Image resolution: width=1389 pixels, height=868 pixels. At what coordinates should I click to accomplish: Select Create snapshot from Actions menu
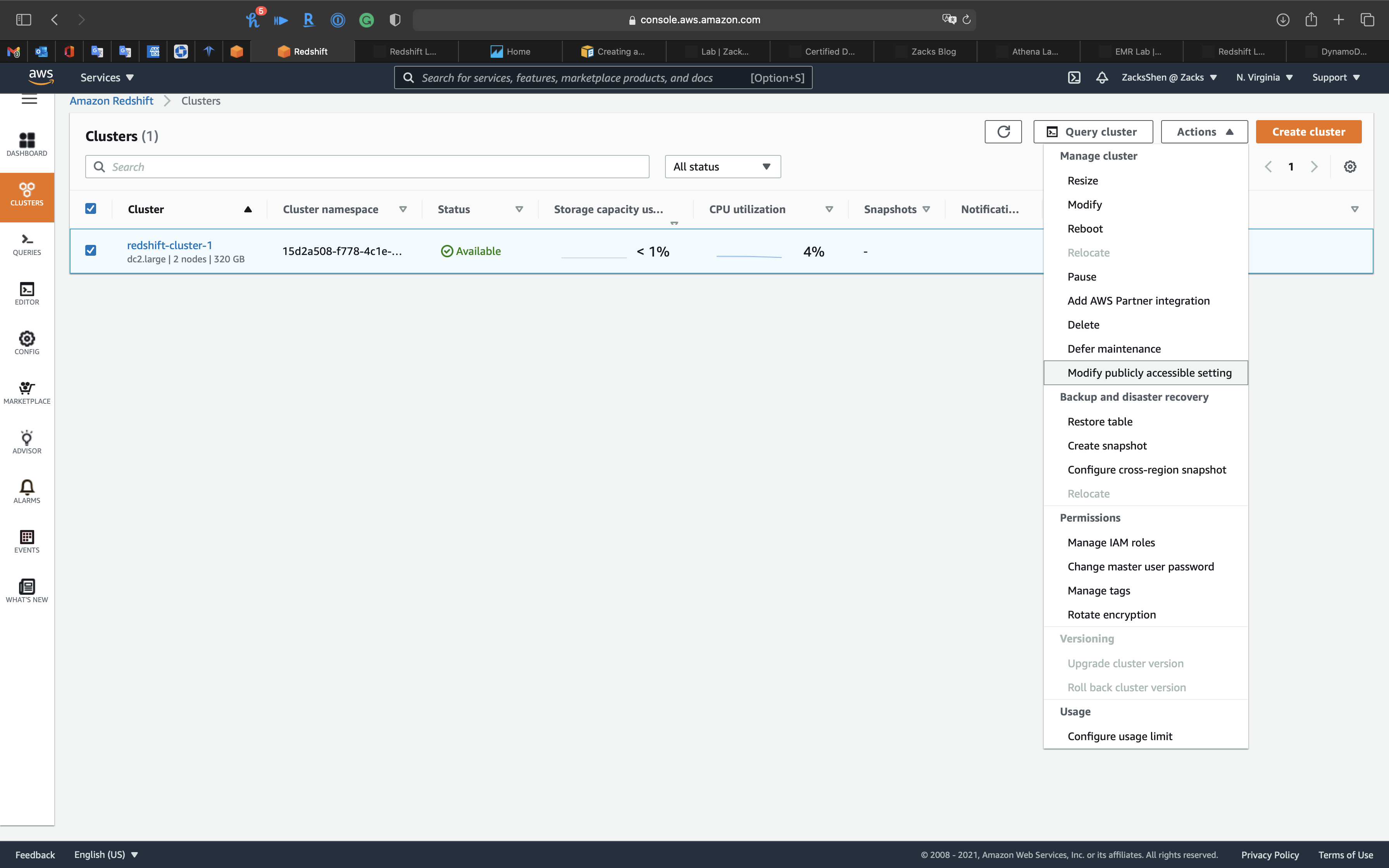pyautogui.click(x=1106, y=446)
